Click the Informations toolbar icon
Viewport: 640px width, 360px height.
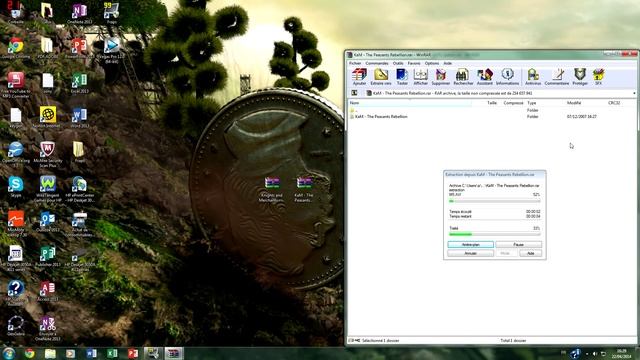pyautogui.click(x=507, y=77)
